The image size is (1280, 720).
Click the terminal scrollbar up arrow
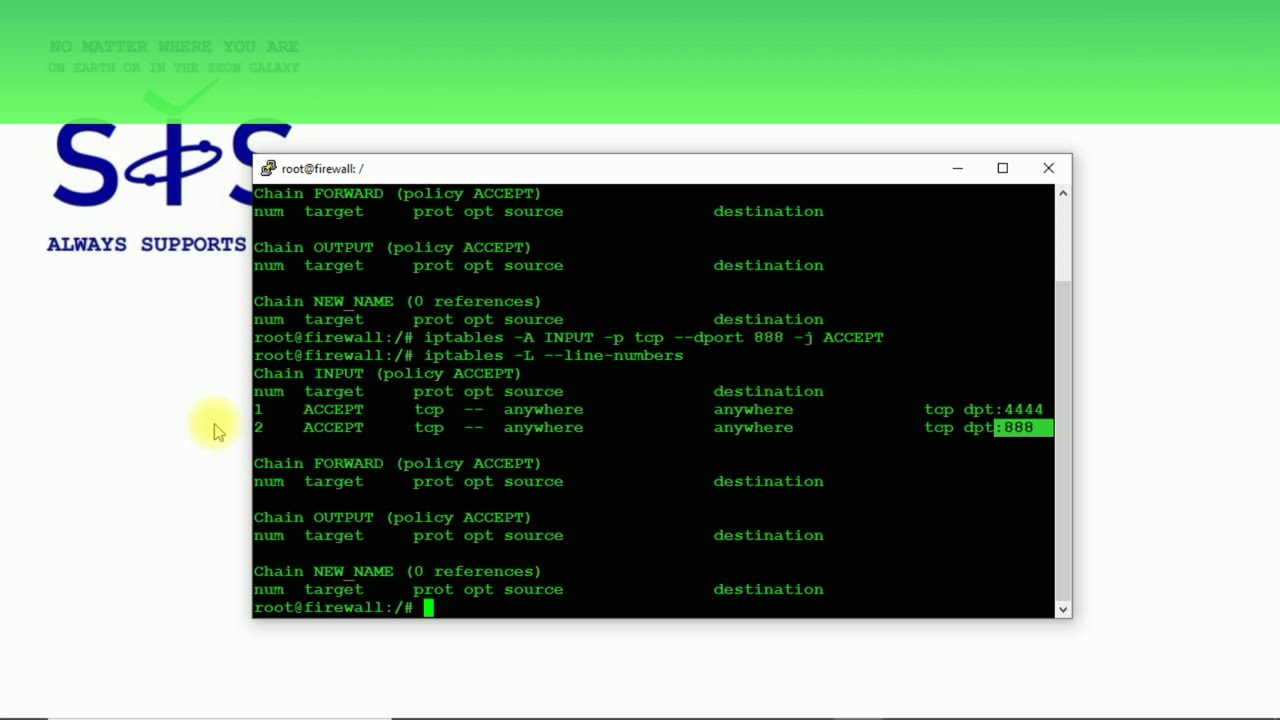pos(1063,193)
